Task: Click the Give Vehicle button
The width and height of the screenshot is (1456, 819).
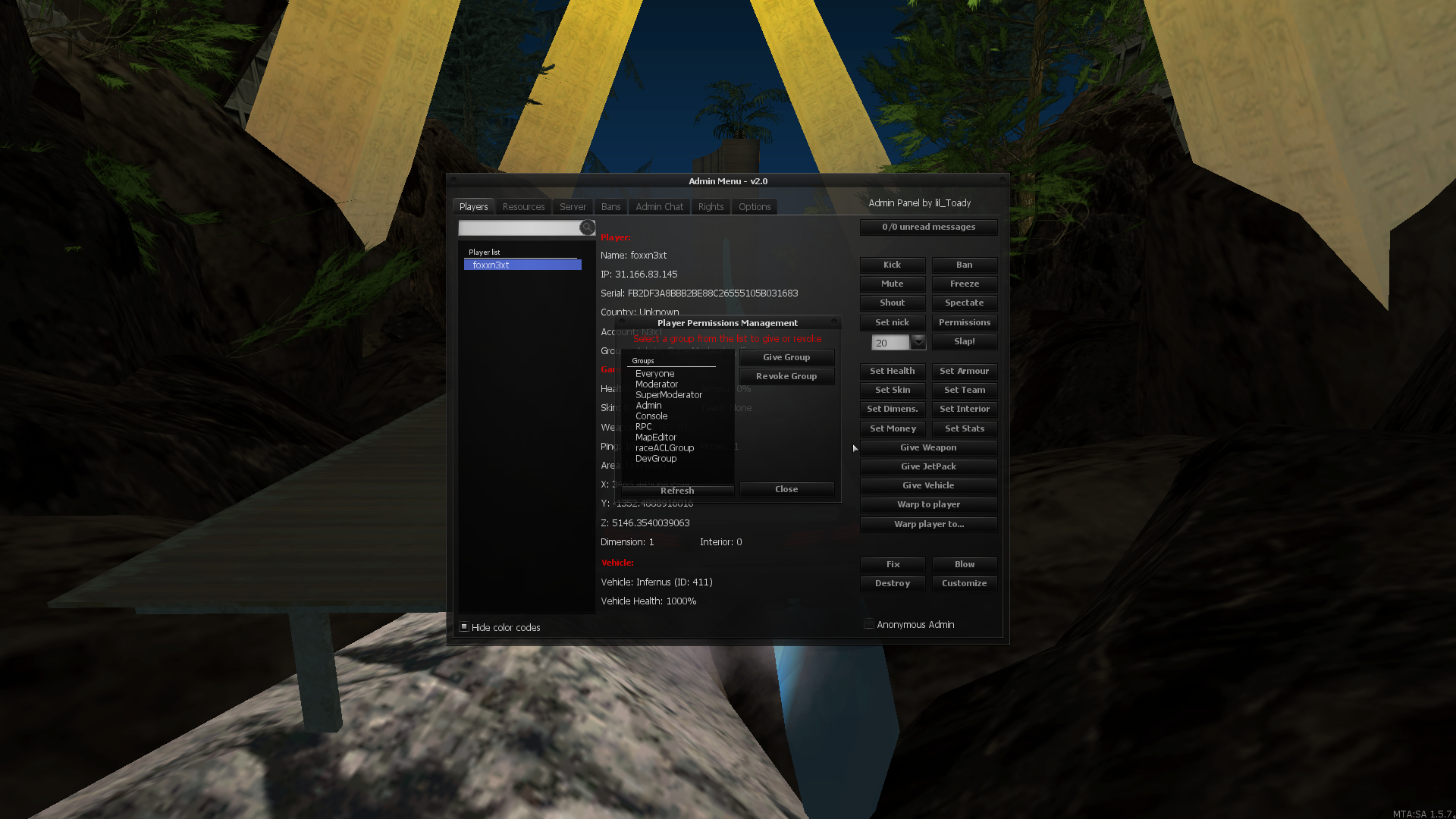Action: (x=928, y=485)
